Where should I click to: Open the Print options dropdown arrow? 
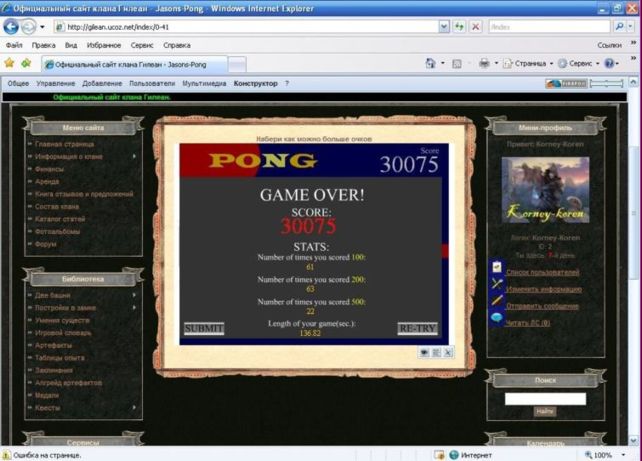(496, 63)
